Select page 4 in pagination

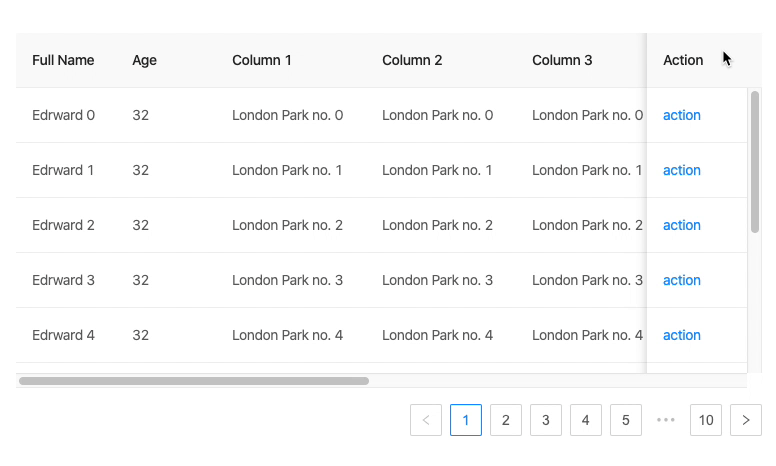[586, 420]
